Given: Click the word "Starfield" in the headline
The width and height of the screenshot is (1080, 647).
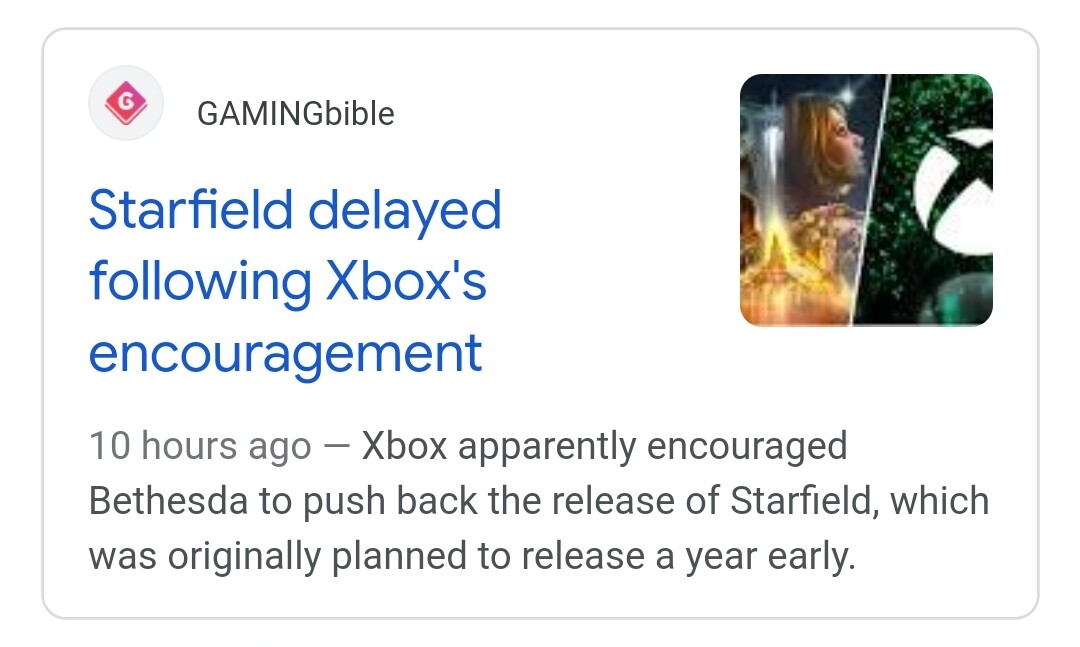Looking at the screenshot, I should pyautogui.click(x=191, y=211).
